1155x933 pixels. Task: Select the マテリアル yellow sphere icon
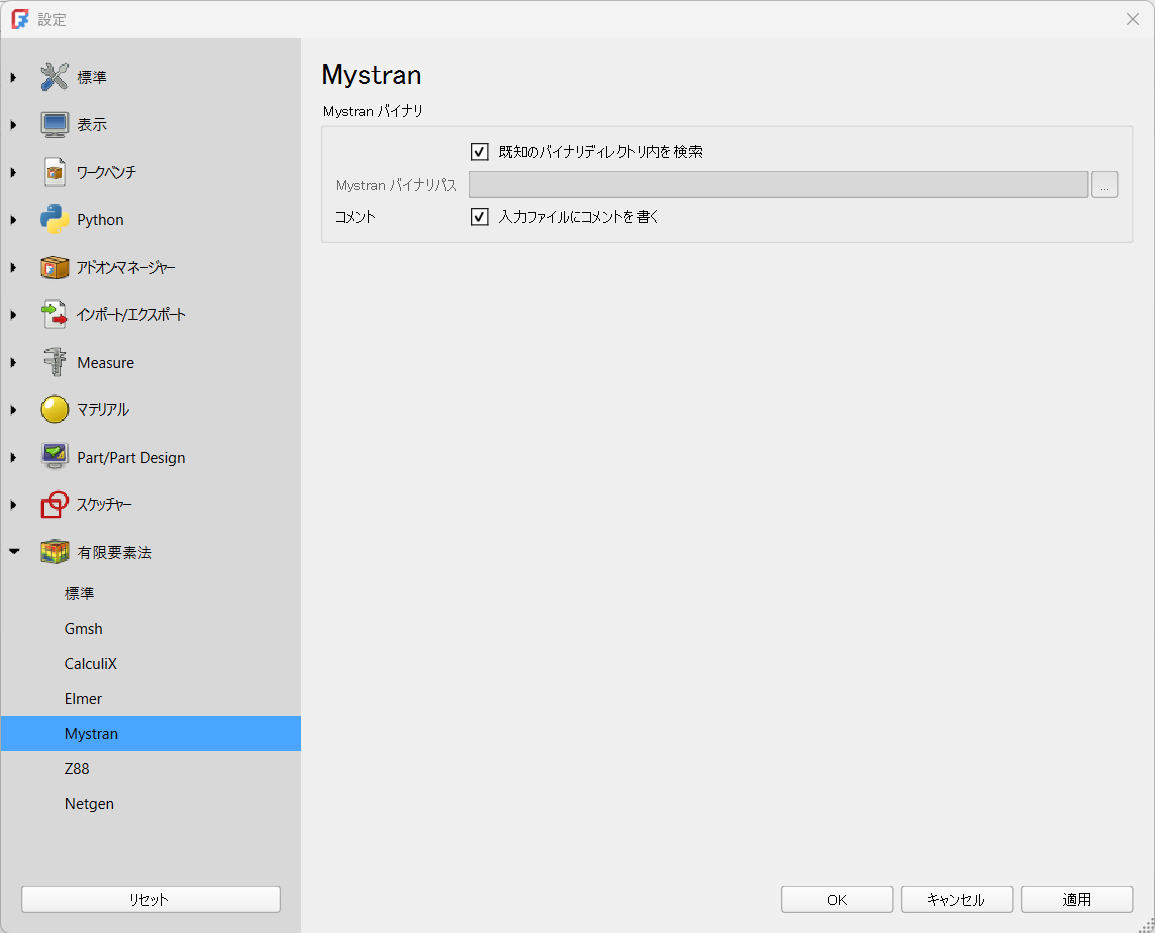[x=54, y=410]
